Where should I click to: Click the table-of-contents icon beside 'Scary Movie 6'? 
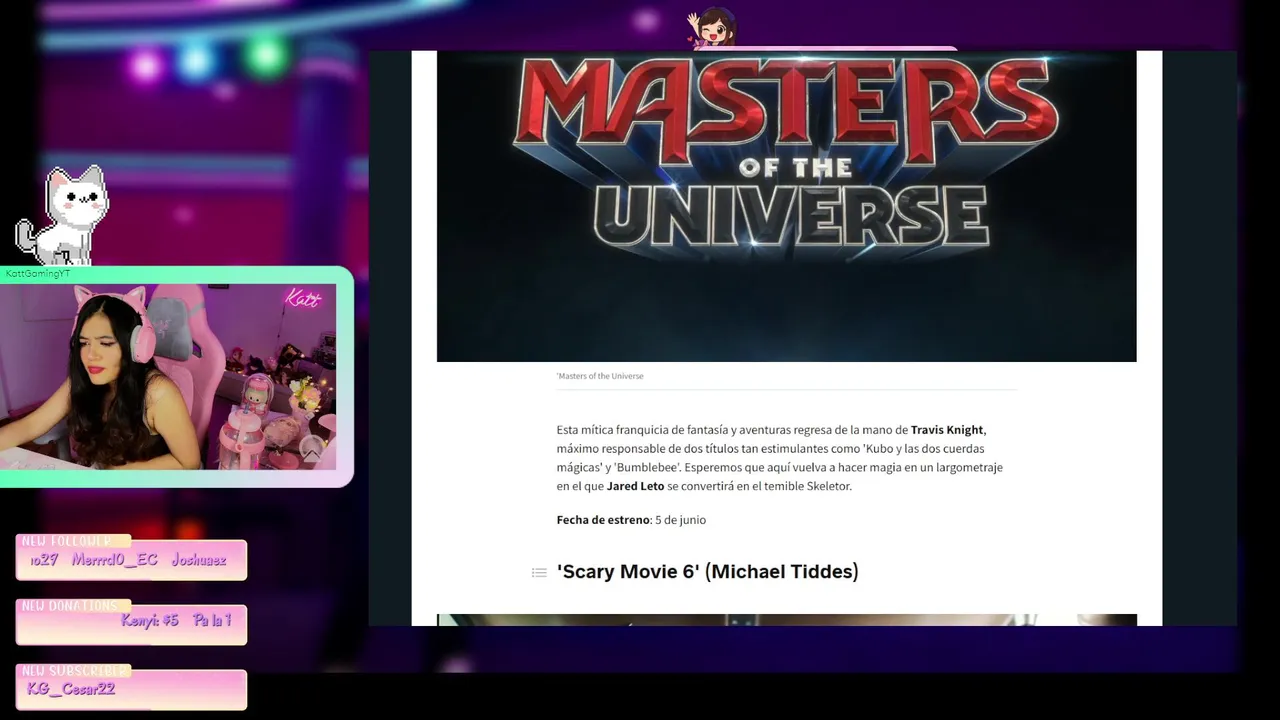pos(539,573)
